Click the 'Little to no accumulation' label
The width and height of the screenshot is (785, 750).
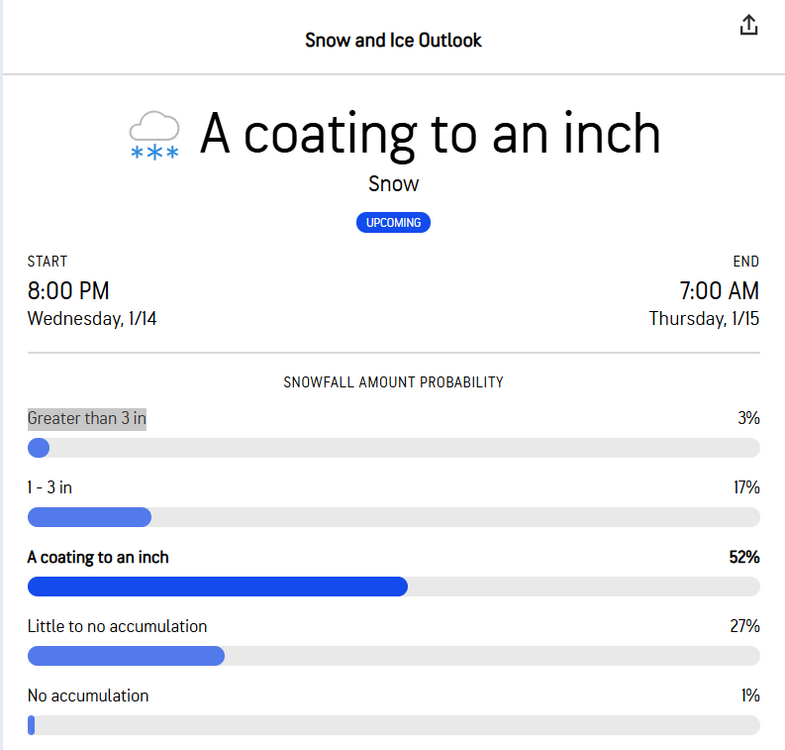click(x=117, y=626)
